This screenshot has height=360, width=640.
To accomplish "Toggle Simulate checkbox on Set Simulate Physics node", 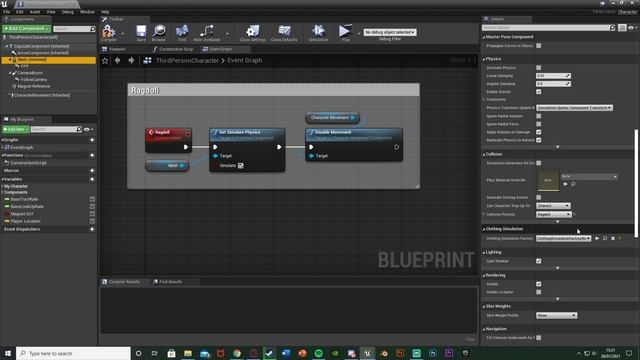I will pos(241,166).
